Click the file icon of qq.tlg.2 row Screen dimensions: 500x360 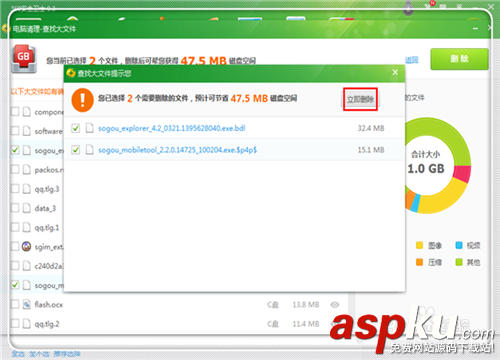click(27, 323)
